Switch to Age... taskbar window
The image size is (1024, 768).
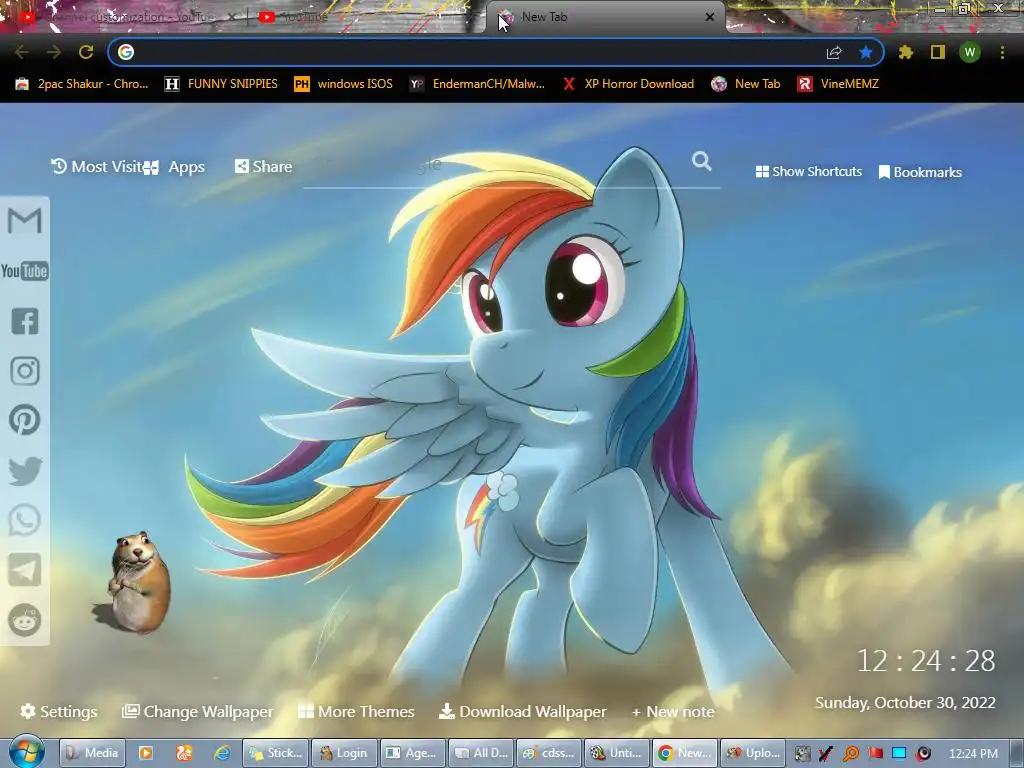coord(412,753)
